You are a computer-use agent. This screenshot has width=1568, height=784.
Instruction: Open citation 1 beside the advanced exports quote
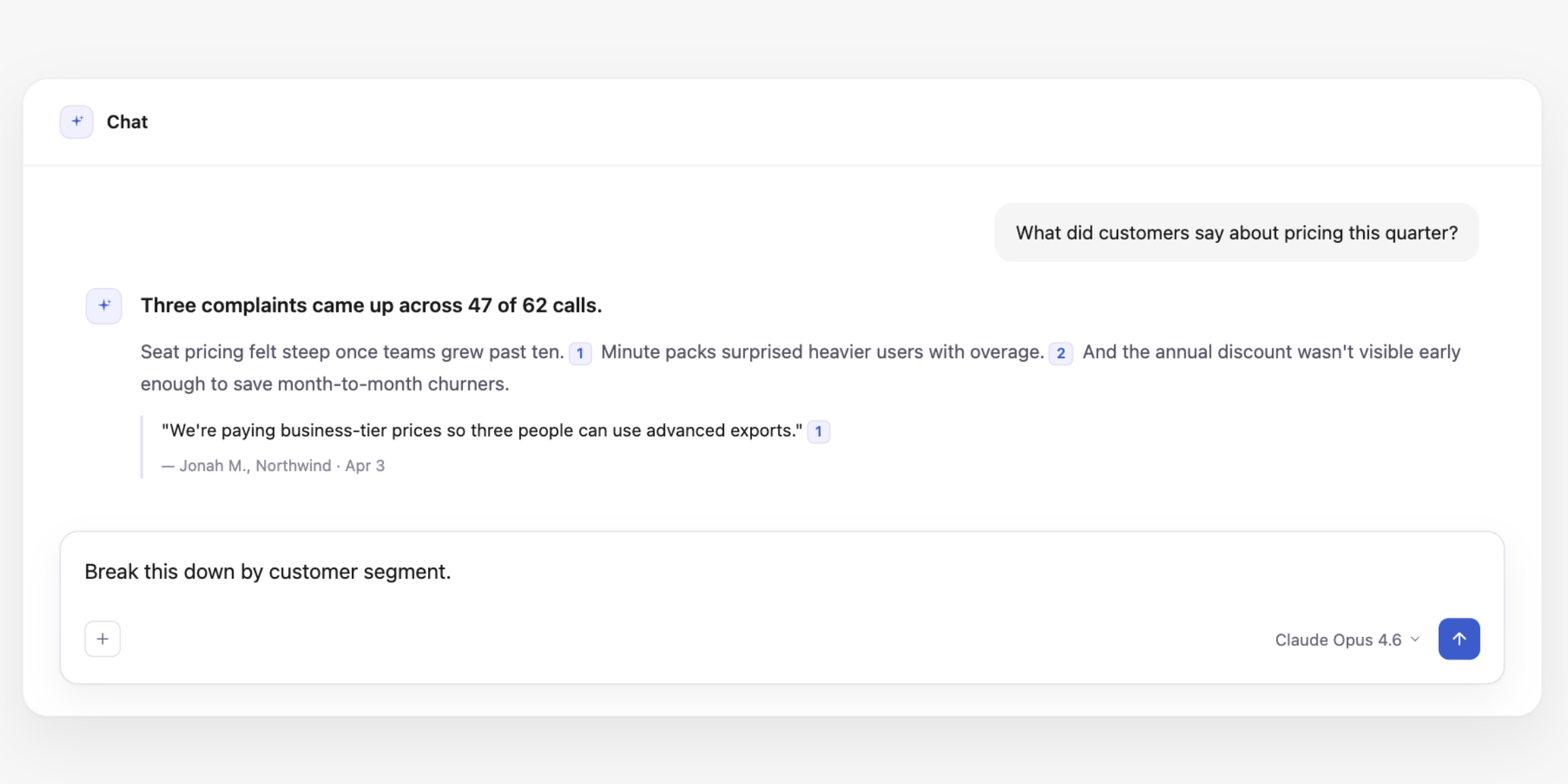[819, 431]
